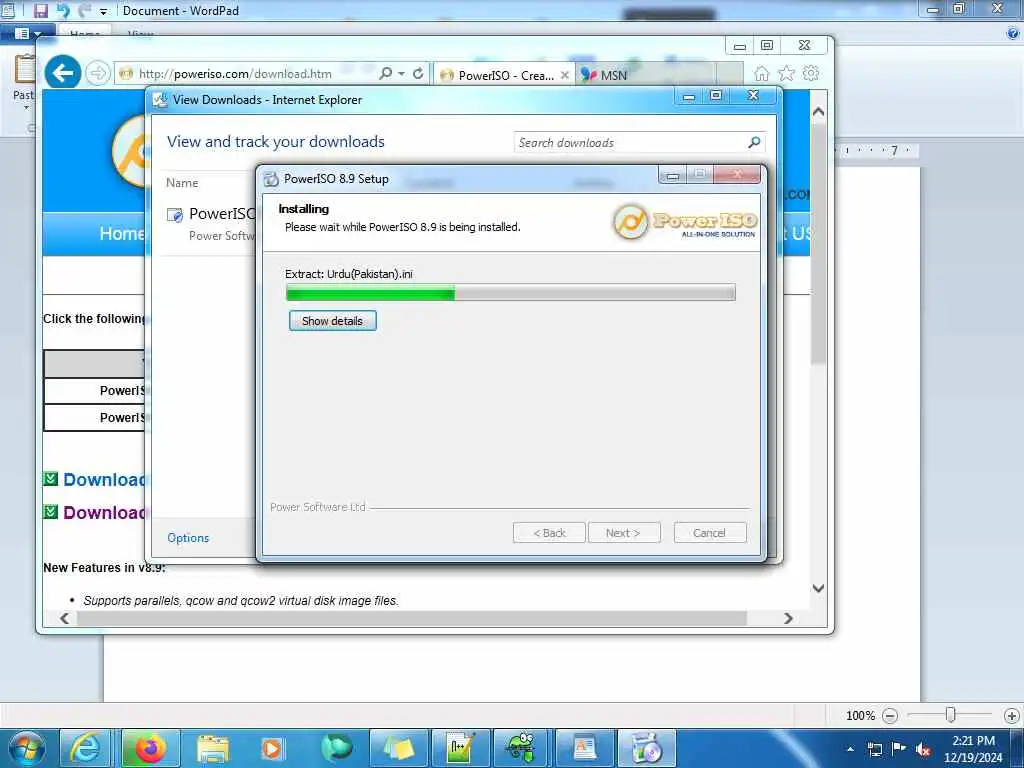The image size is (1024, 768).
Task: Click the Redo icon in WordPad title bar
Action: (84, 10)
